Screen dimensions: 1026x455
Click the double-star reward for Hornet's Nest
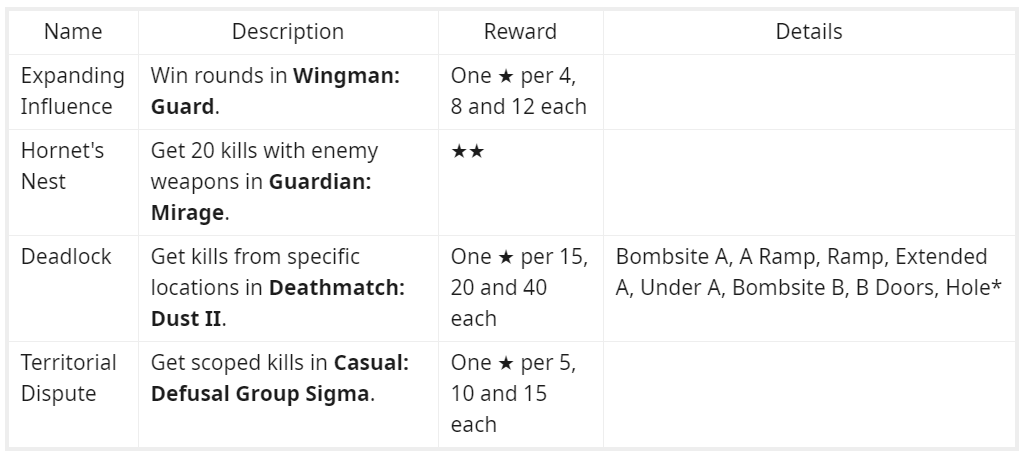pos(467,151)
